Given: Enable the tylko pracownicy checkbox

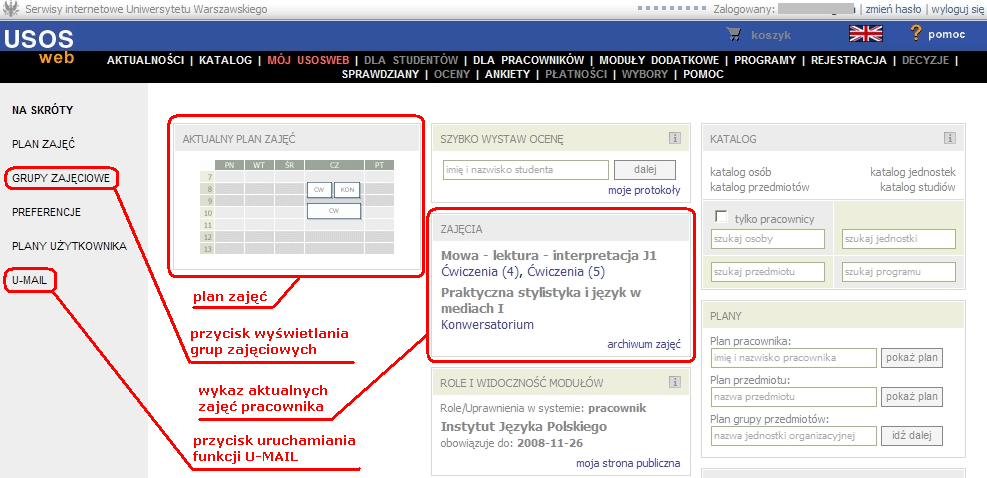Looking at the screenshot, I should pyautogui.click(x=721, y=217).
